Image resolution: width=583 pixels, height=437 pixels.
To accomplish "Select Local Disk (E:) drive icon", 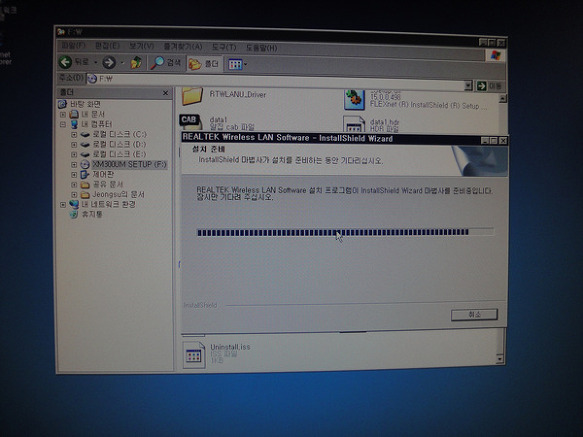I will [x=85, y=154].
